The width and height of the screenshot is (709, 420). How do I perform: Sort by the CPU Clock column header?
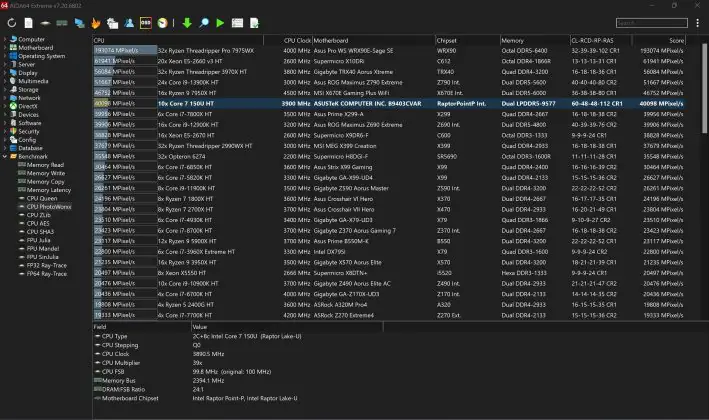288,40
